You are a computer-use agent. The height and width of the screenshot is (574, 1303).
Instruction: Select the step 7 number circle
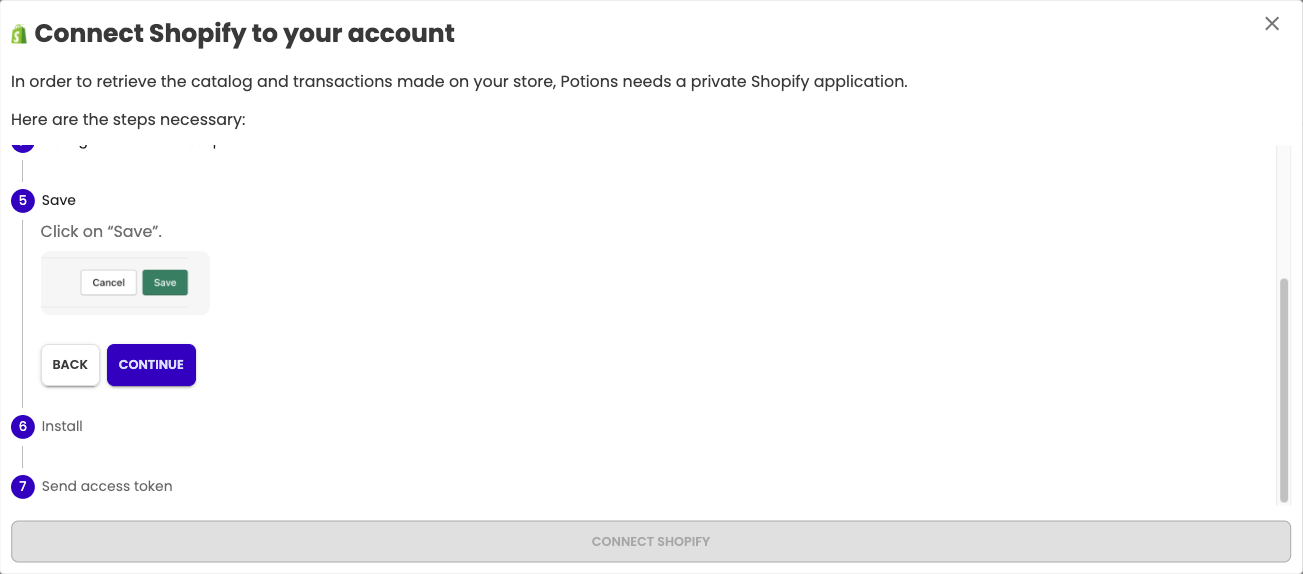22,486
